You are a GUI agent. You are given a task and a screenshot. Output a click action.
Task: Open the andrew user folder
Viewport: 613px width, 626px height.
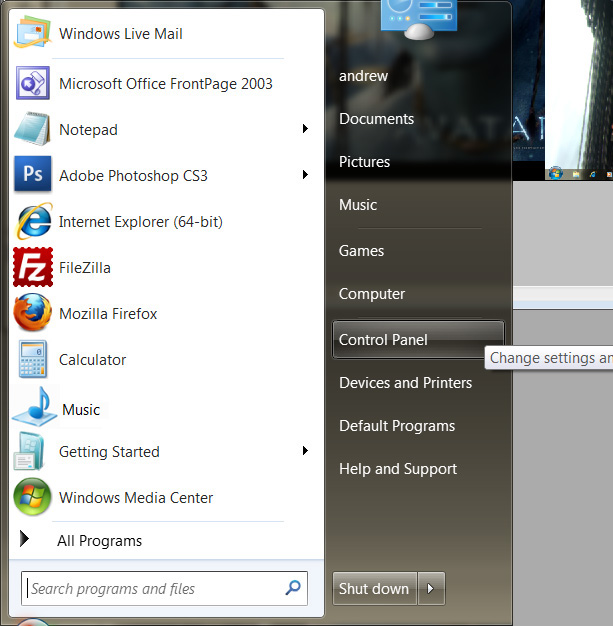click(x=363, y=75)
